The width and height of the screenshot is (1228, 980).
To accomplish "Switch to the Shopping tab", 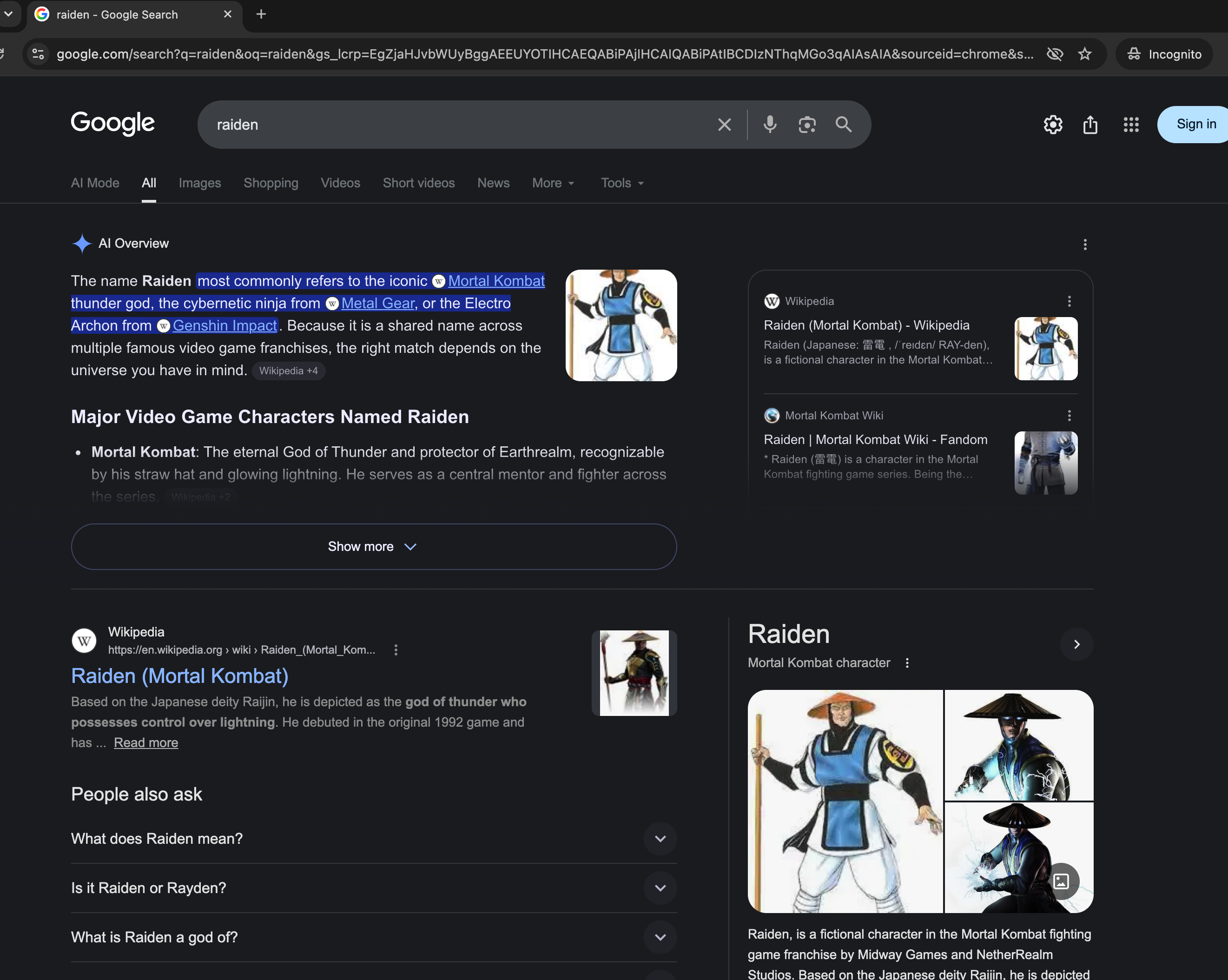I will [x=271, y=184].
